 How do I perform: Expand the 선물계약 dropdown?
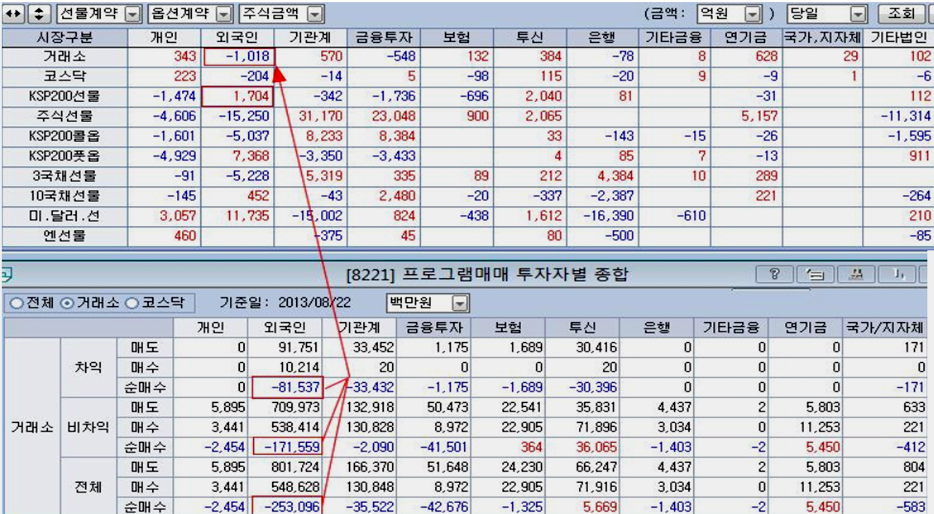132,14
